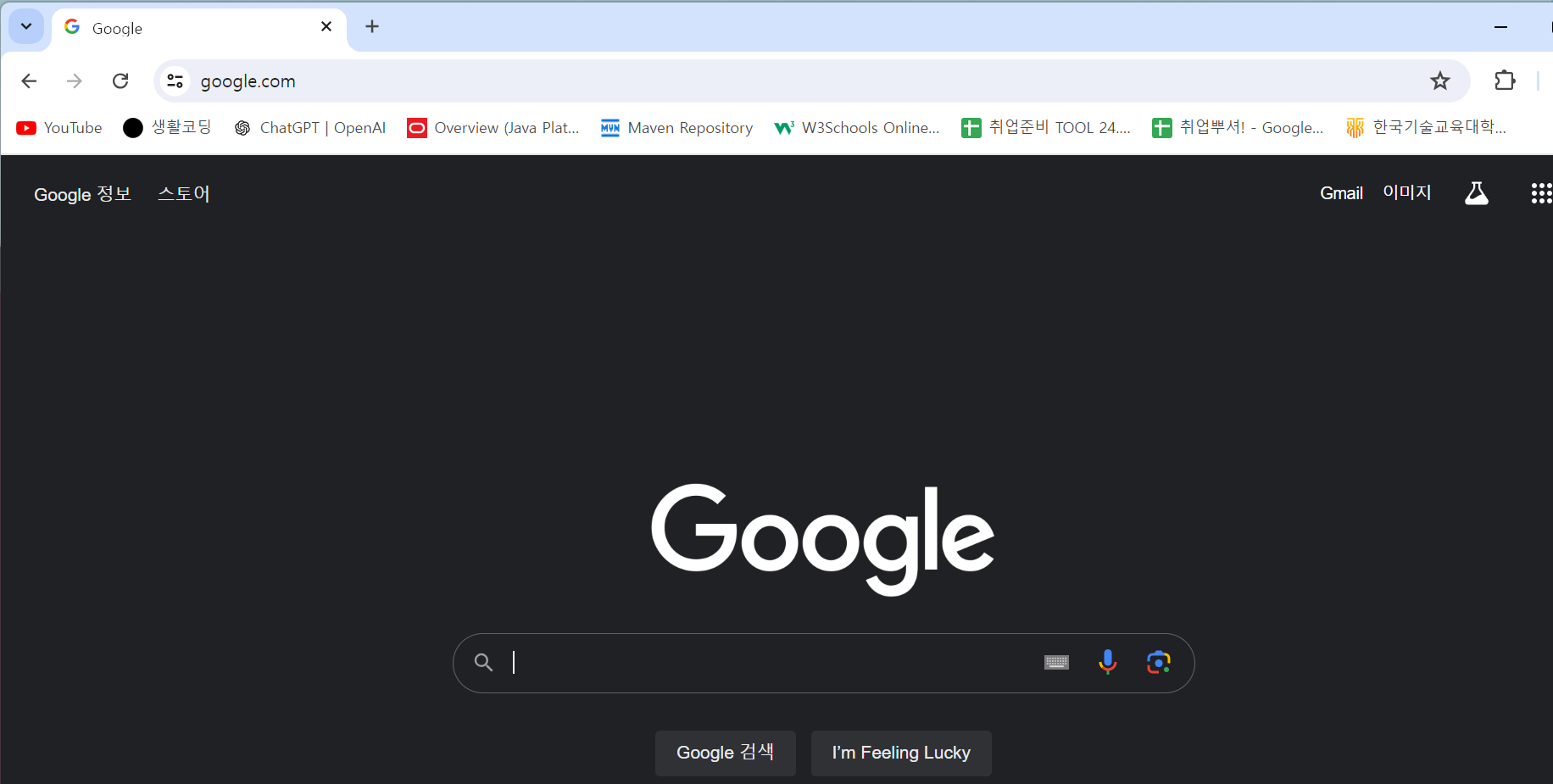Open the 이미지 link
The image size is (1553, 784).
click(1407, 193)
